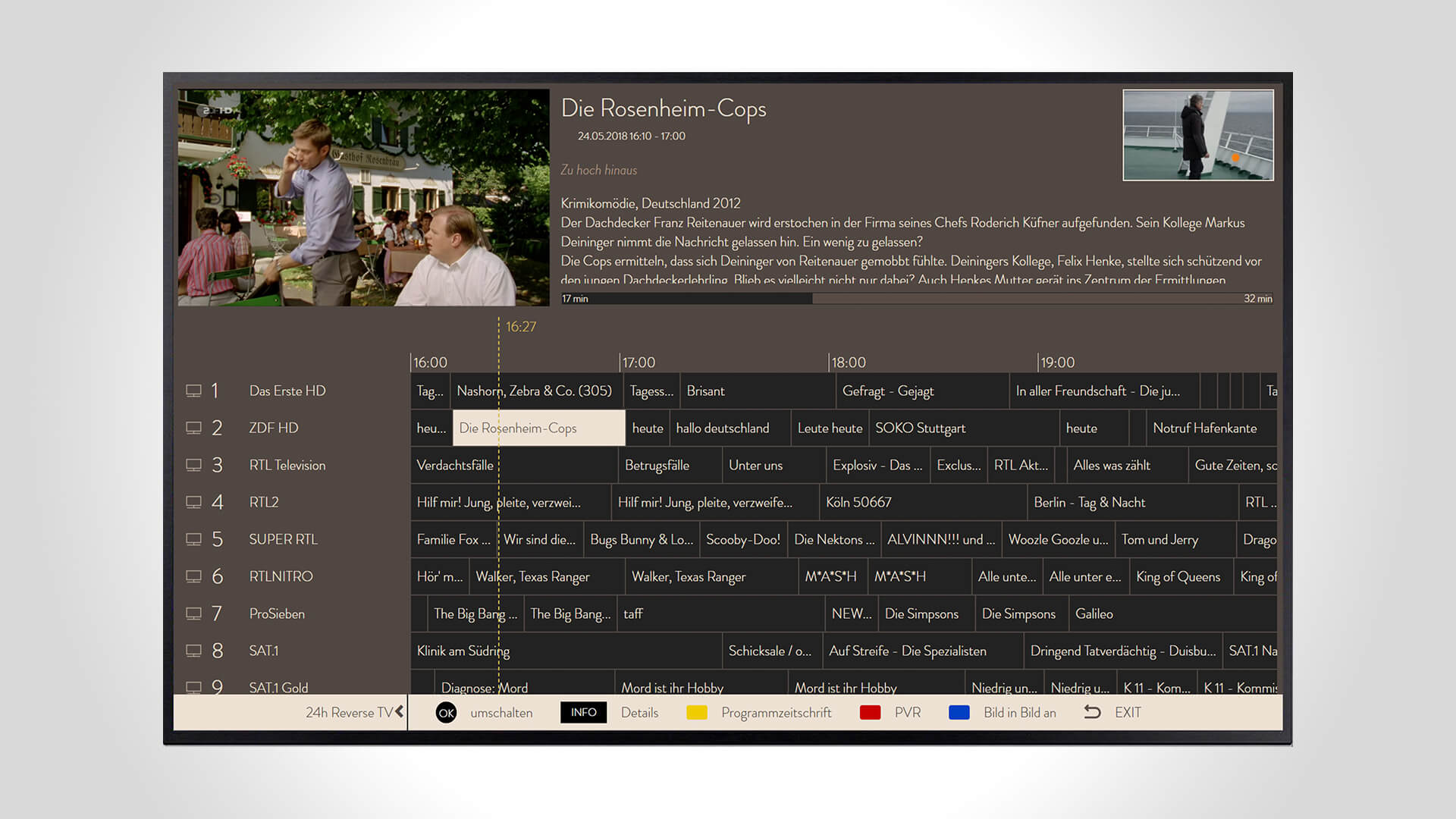Image resolution: width=1456 pixels, height=819 pixels.
Task: Select Nashorn, Zebra & Co. on Das Erste
Action: coord(535,390)
